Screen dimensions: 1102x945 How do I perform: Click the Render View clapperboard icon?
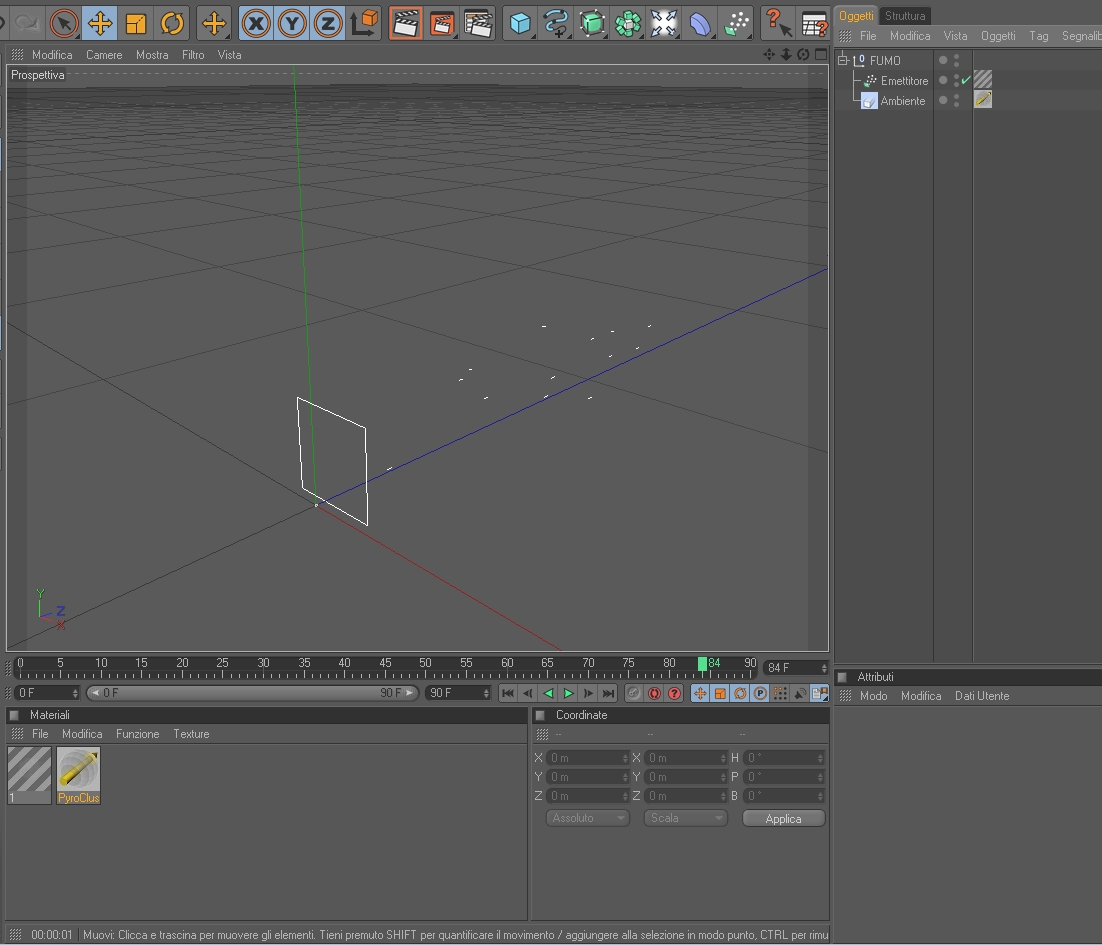406,23
